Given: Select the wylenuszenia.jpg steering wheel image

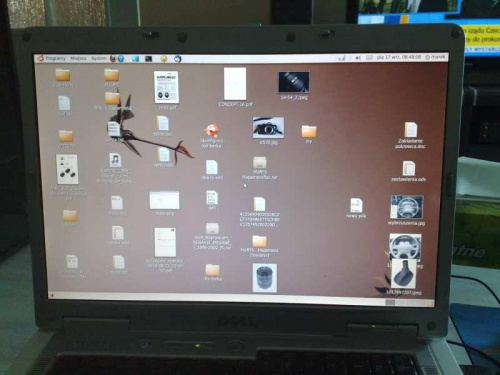Looking at the screenshot, I should point(407,210).
